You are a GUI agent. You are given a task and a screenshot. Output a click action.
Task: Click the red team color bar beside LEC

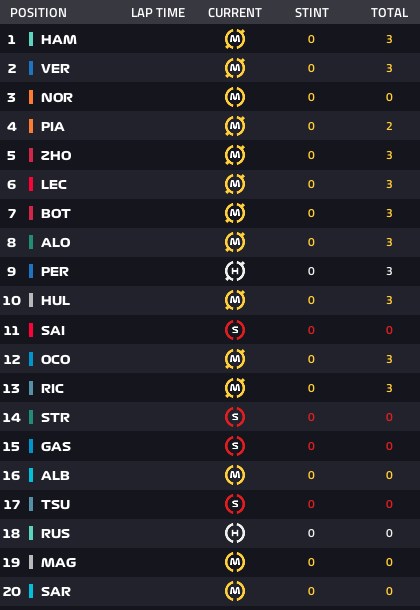click(x=31, y=184)
